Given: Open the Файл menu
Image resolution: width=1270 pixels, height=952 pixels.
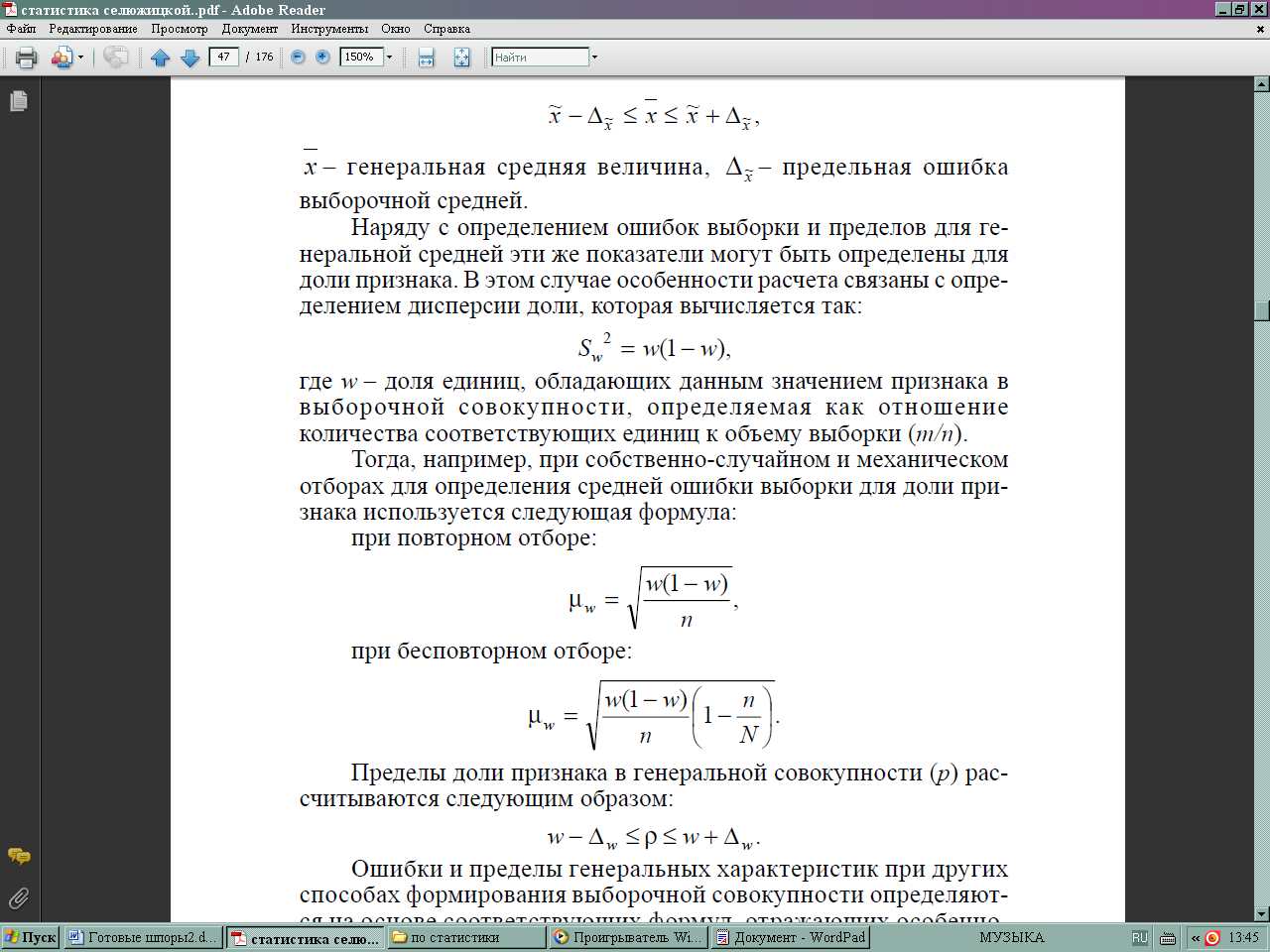Looking at the screenshot, I should pos(21,29).
